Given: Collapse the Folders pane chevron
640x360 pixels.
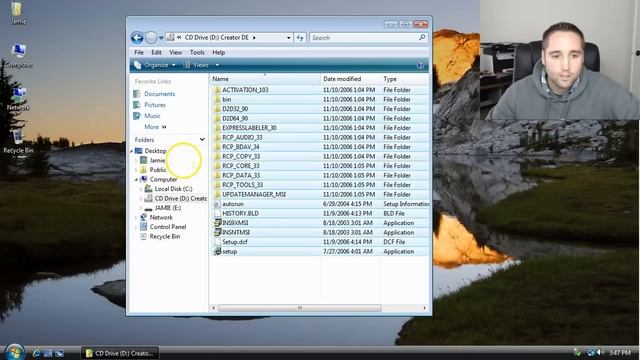Looking at the screenshot, I should tap(202, 140).
